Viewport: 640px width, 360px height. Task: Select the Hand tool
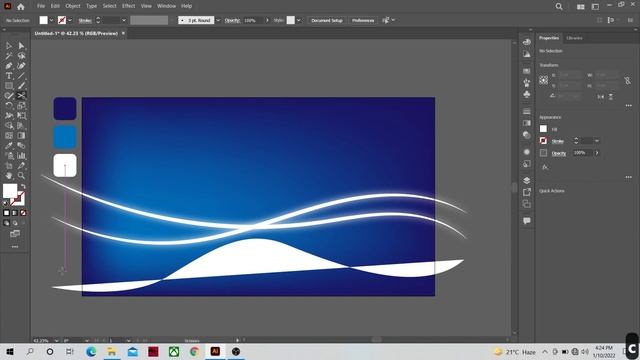[9, 176]
